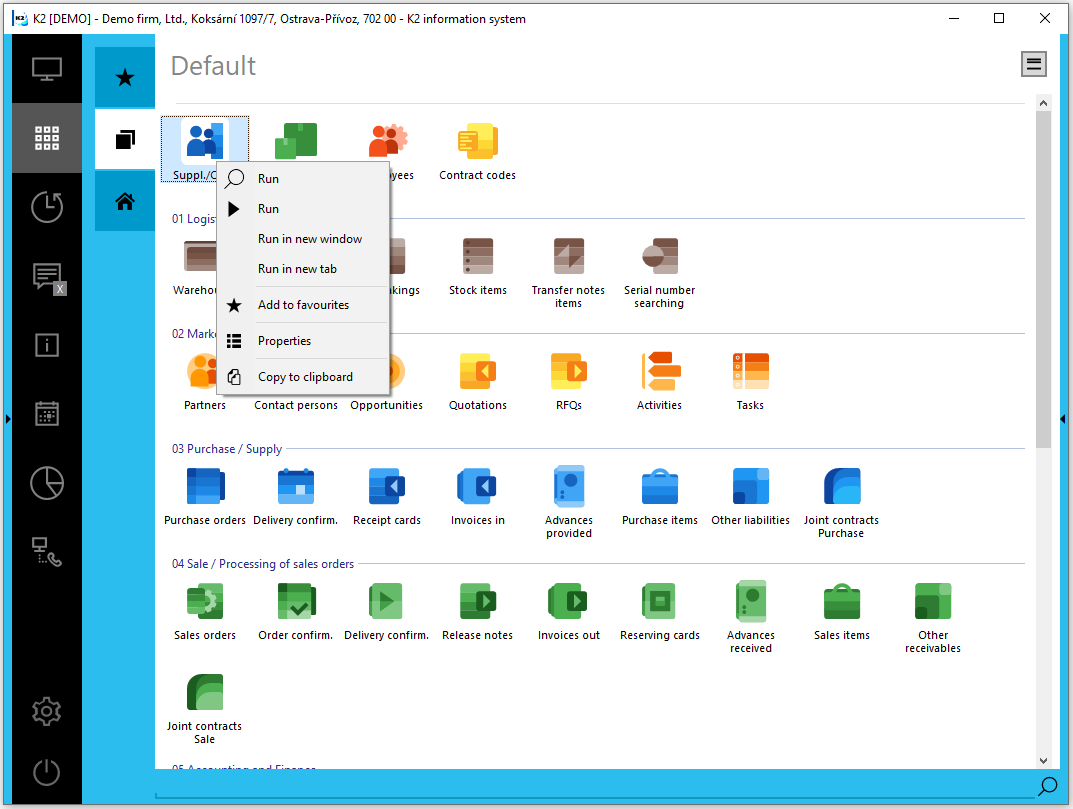The height and width of the screenshot is (809, 1073).
Task: Open Delivery confirm. under Sale section
Action: (387, 611)
